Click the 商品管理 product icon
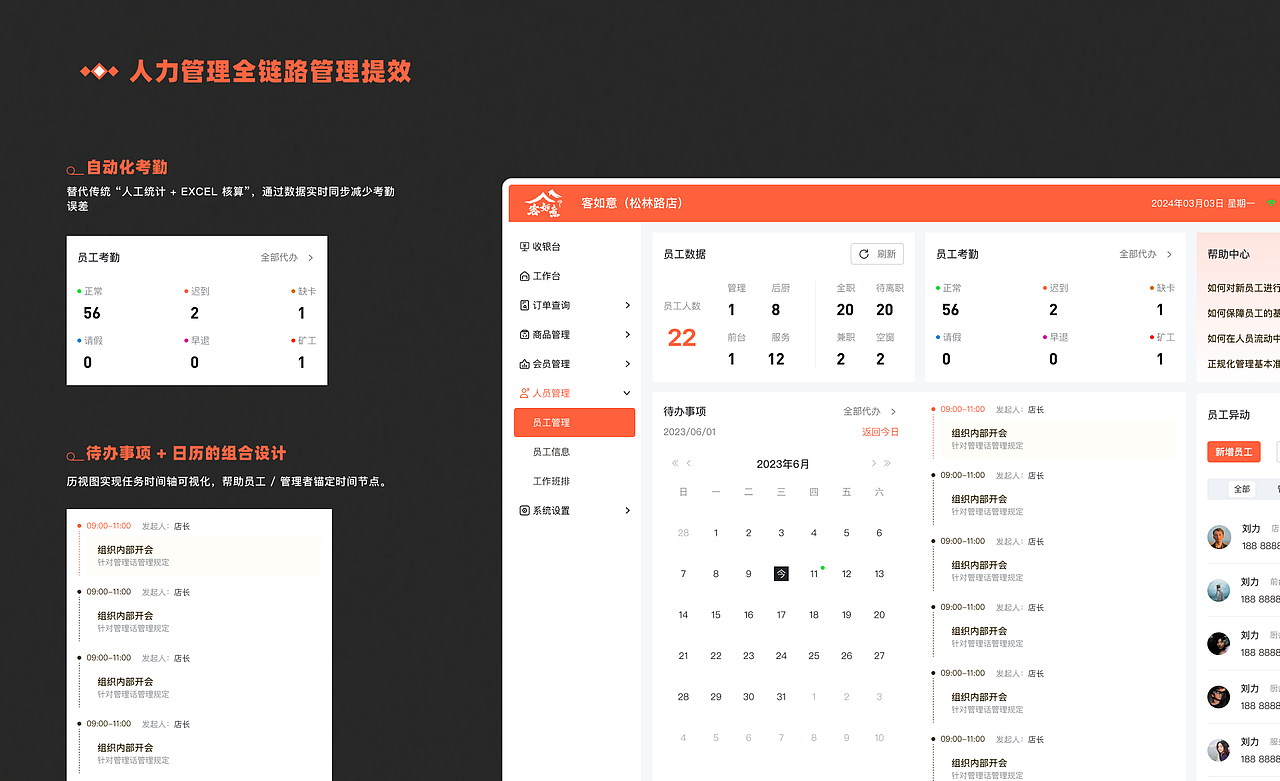The image size is (1280, 781). (x=524, y=335)
